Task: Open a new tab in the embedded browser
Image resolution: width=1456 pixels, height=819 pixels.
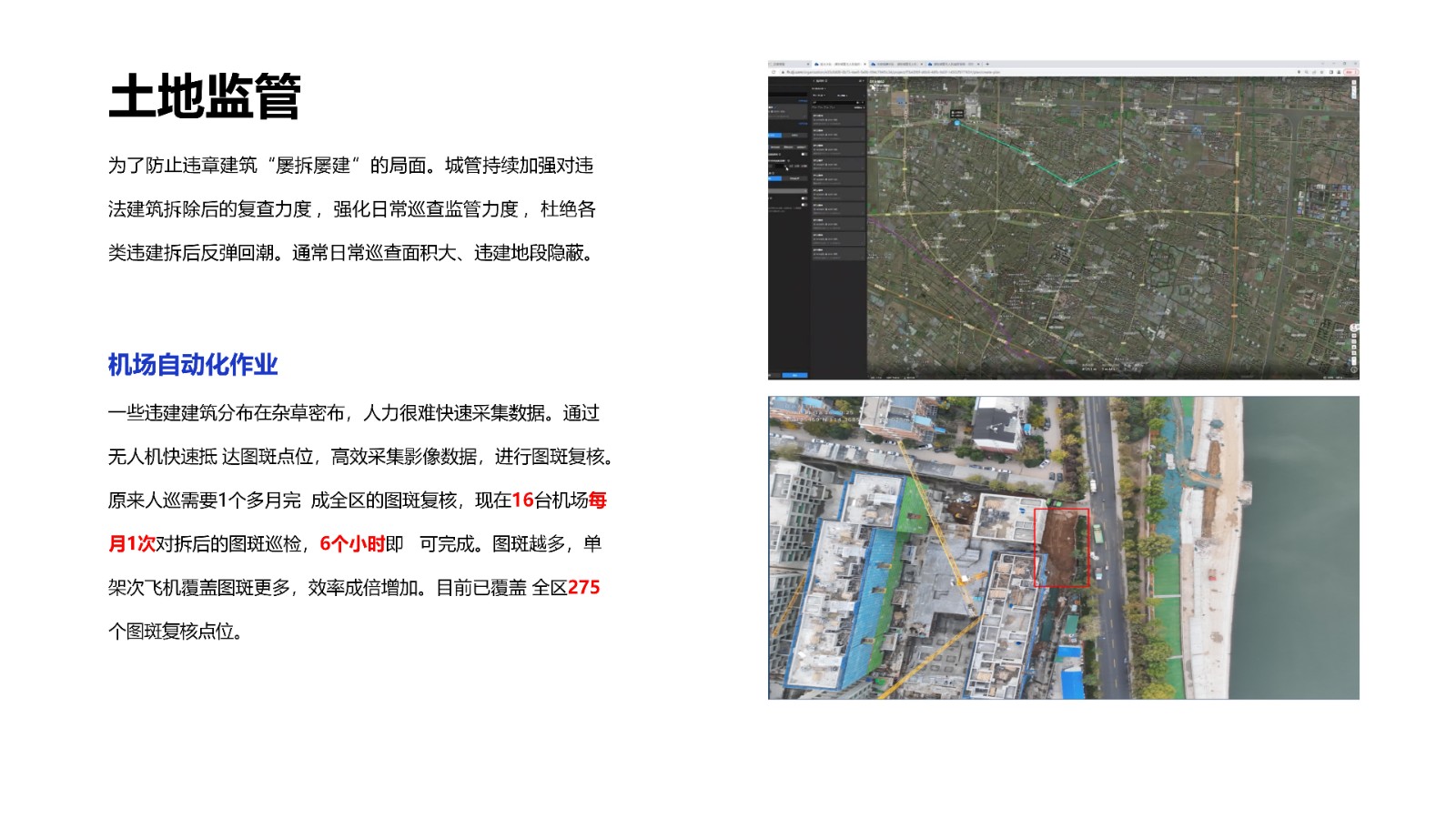Action: pos(987,65)
